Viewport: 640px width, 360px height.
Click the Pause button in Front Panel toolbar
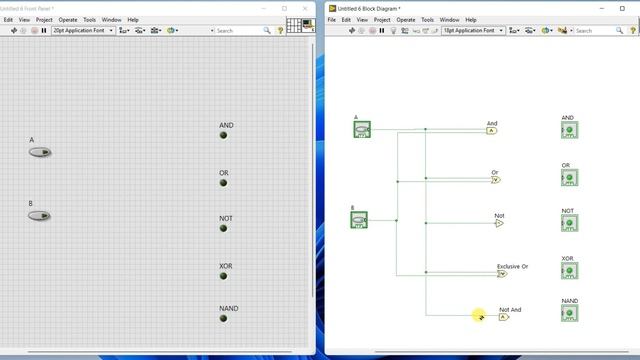[44, 30]
